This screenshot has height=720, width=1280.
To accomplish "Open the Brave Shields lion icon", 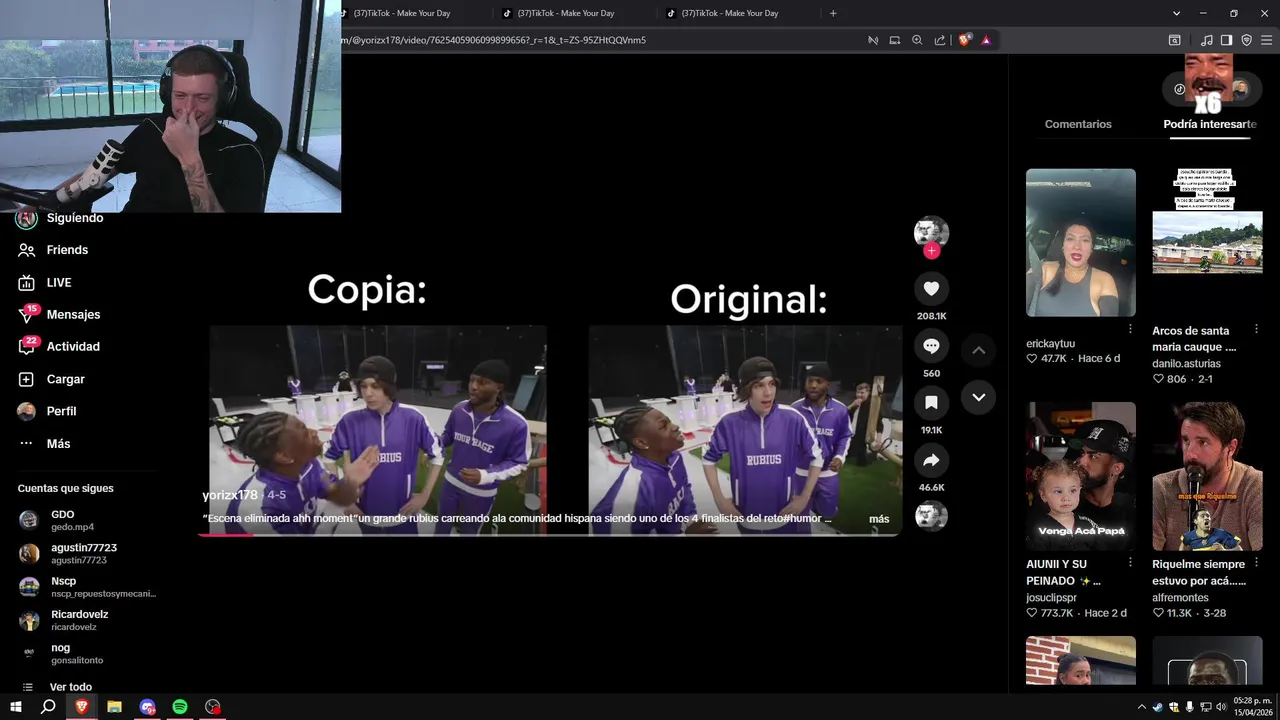I will click(964, 40).
